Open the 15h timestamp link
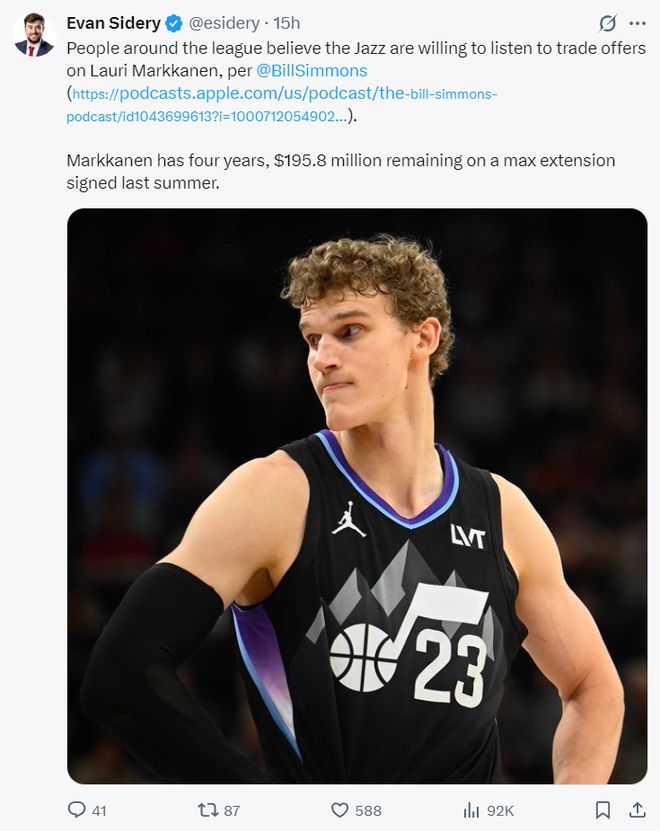The image size is (660, 831). pyautogui.click(x=287, y=23)
